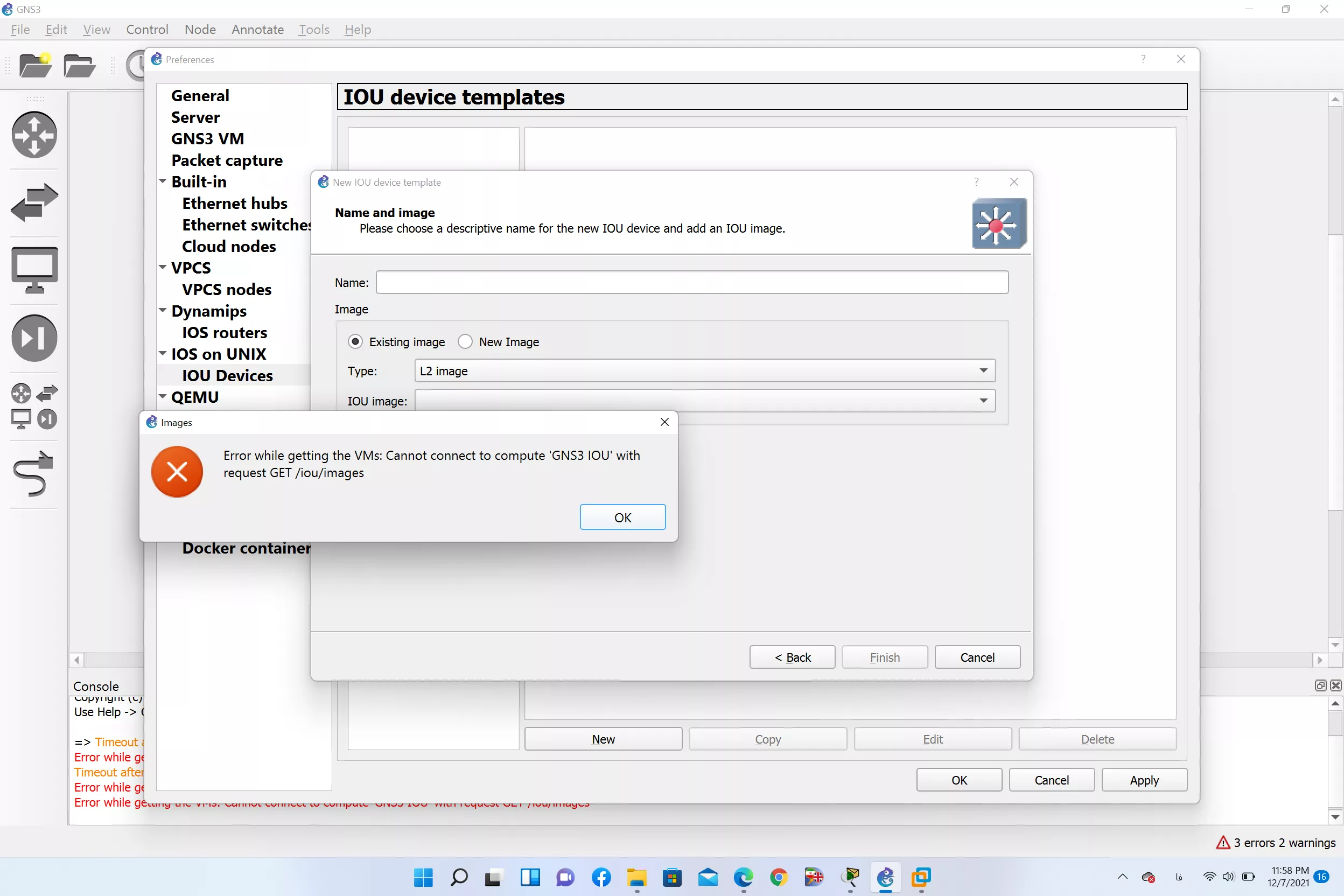Open the IOU image dropdown

[x=704, y=401]
